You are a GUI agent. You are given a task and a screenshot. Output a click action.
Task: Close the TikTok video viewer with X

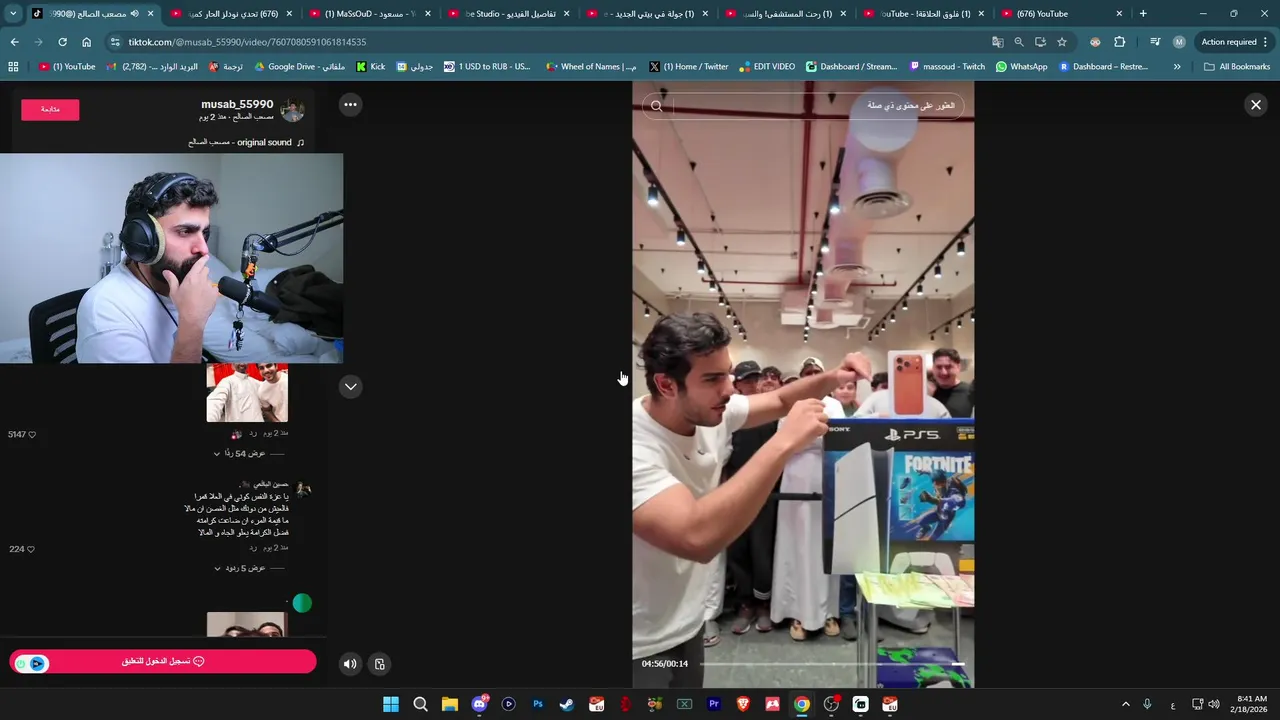(1256, 105)
